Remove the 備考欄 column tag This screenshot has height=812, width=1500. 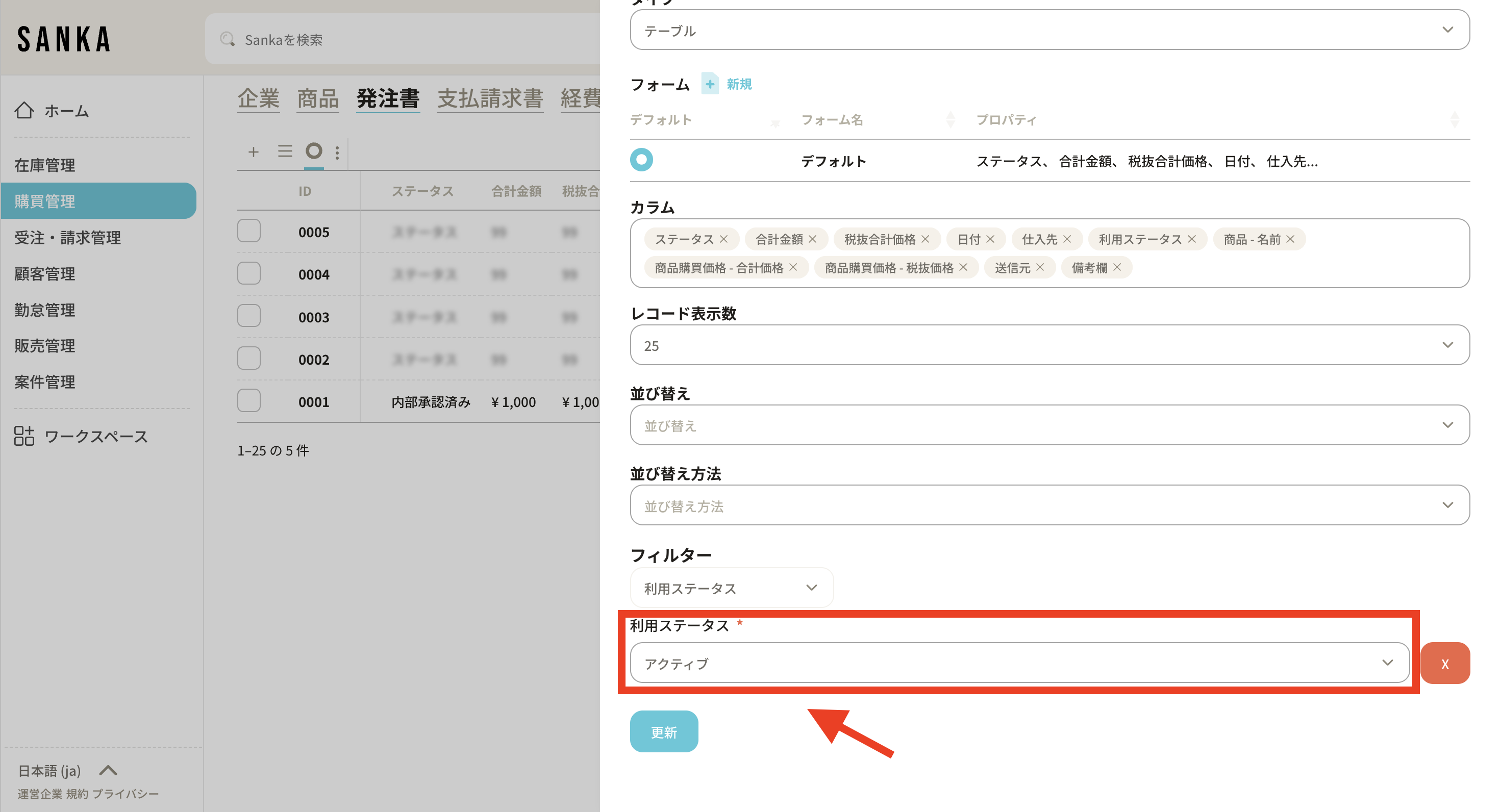pos(1117,268)
